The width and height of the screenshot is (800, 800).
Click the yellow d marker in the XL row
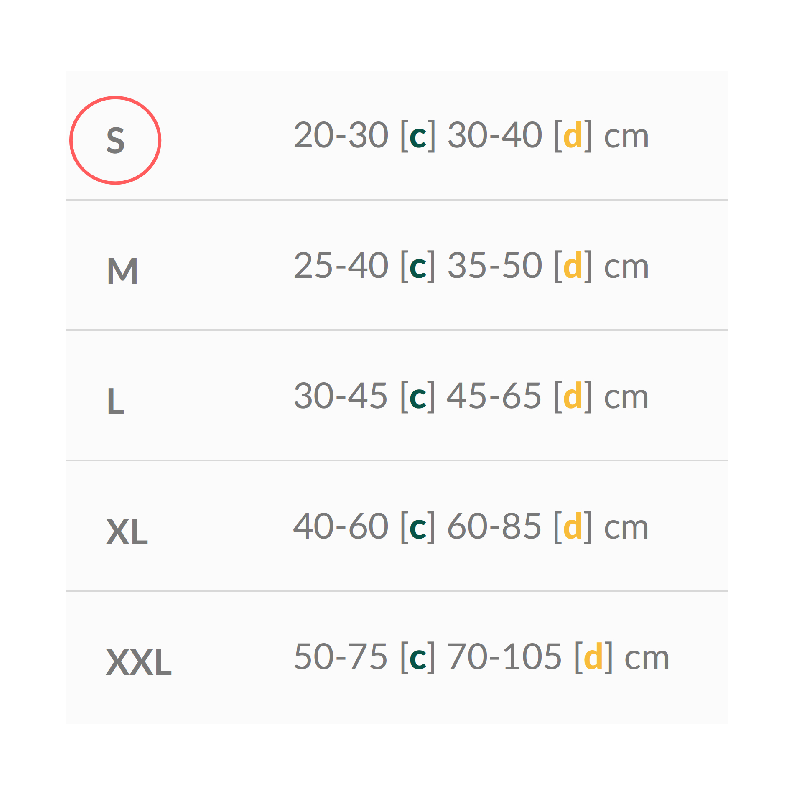pos(572,527)
